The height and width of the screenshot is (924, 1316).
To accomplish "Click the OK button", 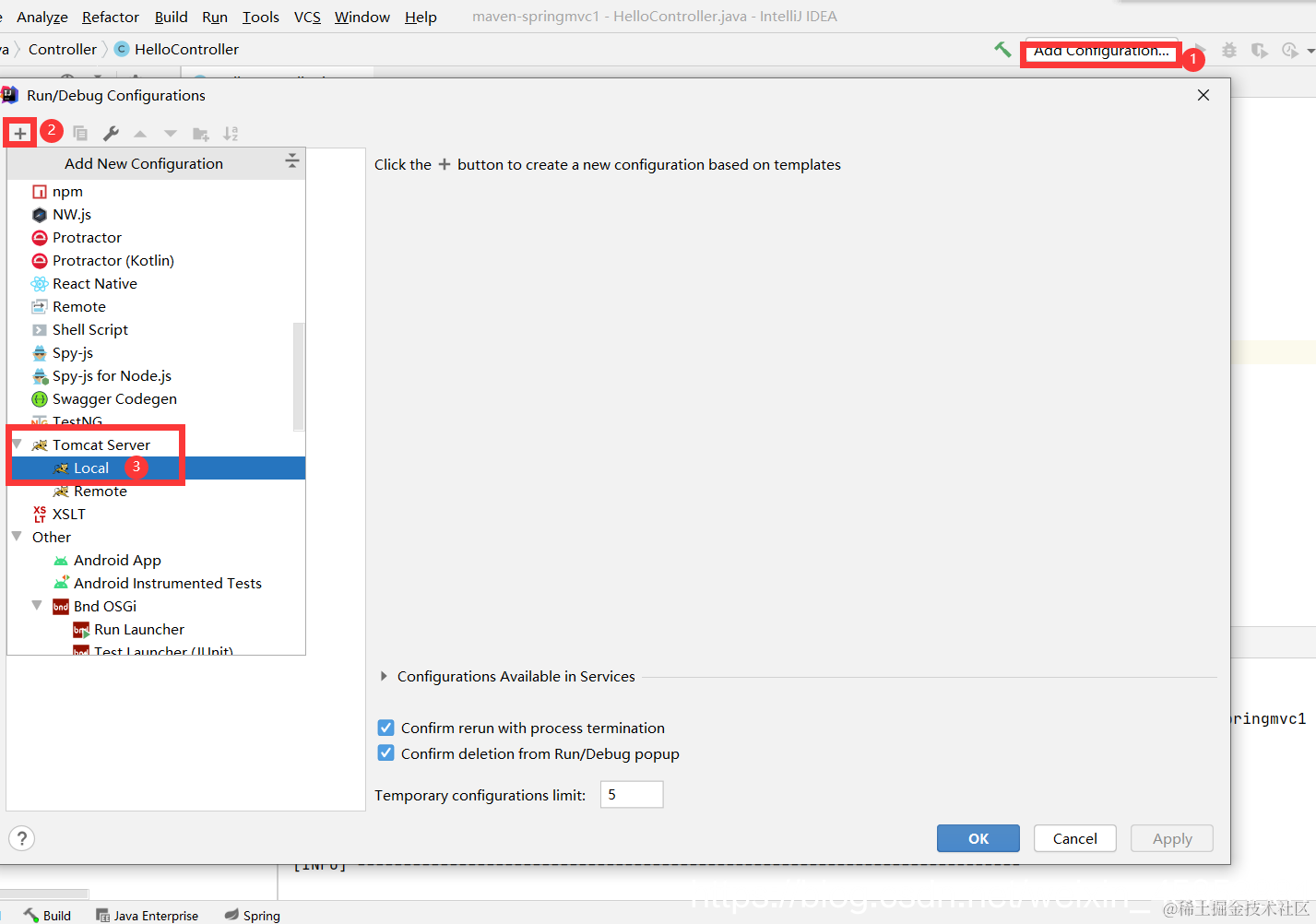I will pos(978,838).
